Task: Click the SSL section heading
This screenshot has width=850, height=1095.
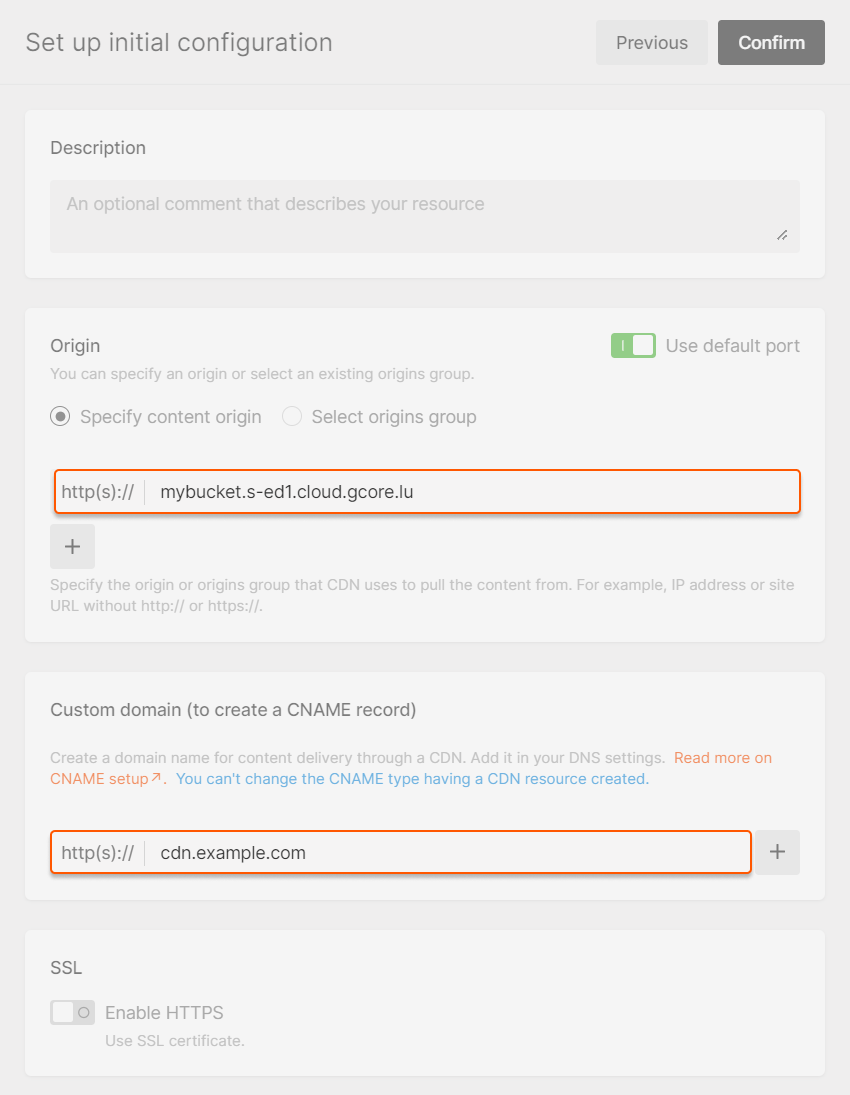Action: pos(65,967)
